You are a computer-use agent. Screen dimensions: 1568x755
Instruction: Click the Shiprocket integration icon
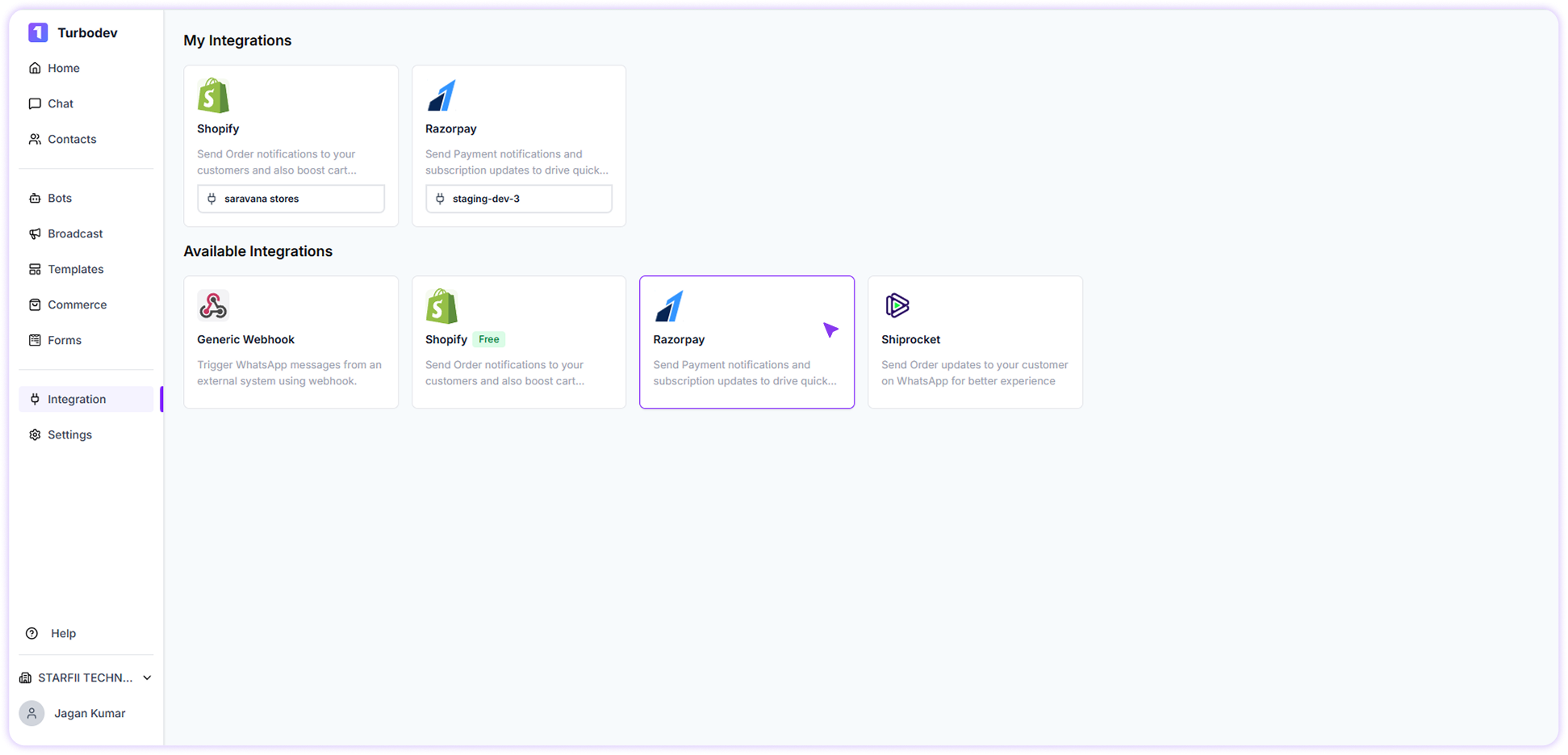(x=897, y=305)
